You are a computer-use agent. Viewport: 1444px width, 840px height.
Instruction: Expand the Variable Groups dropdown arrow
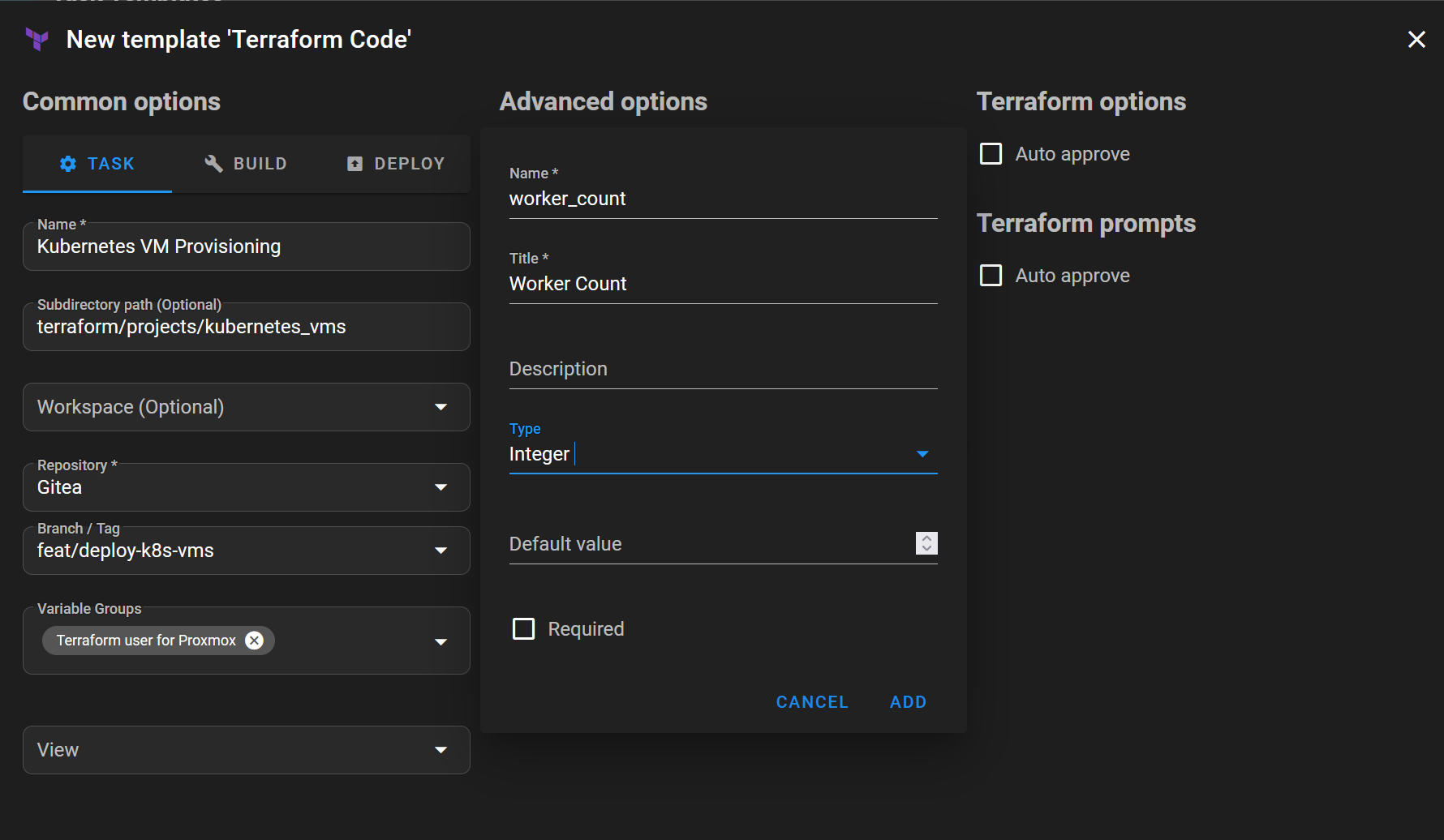click(441, 641)
